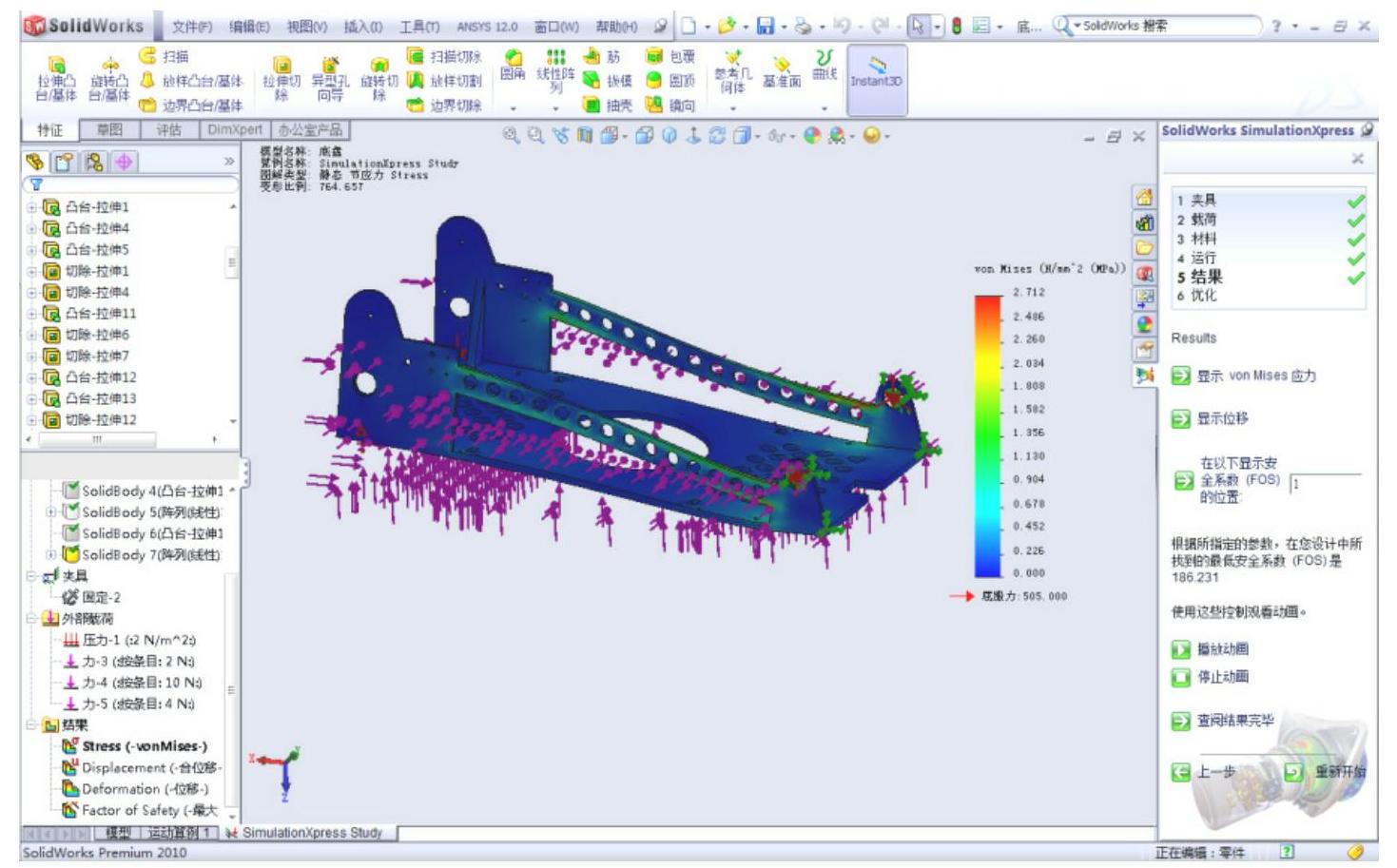Select the Reference Plane (基准面) tool
Viewport: 1397px width, 868px height.
click(x=781, y=72)
